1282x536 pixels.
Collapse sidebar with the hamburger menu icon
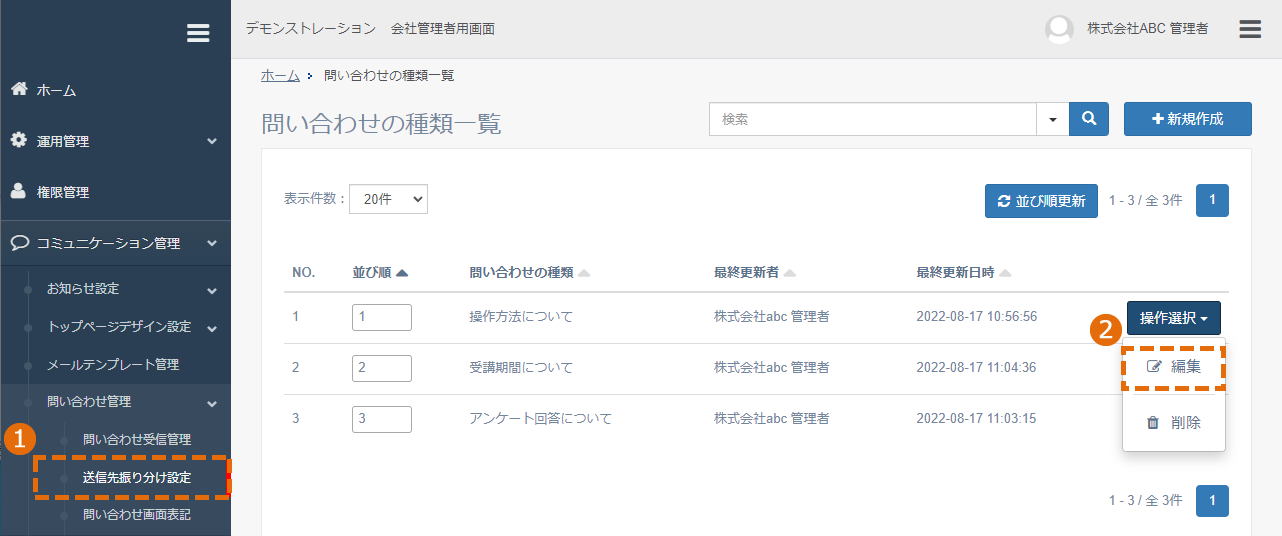pos(198,33)
